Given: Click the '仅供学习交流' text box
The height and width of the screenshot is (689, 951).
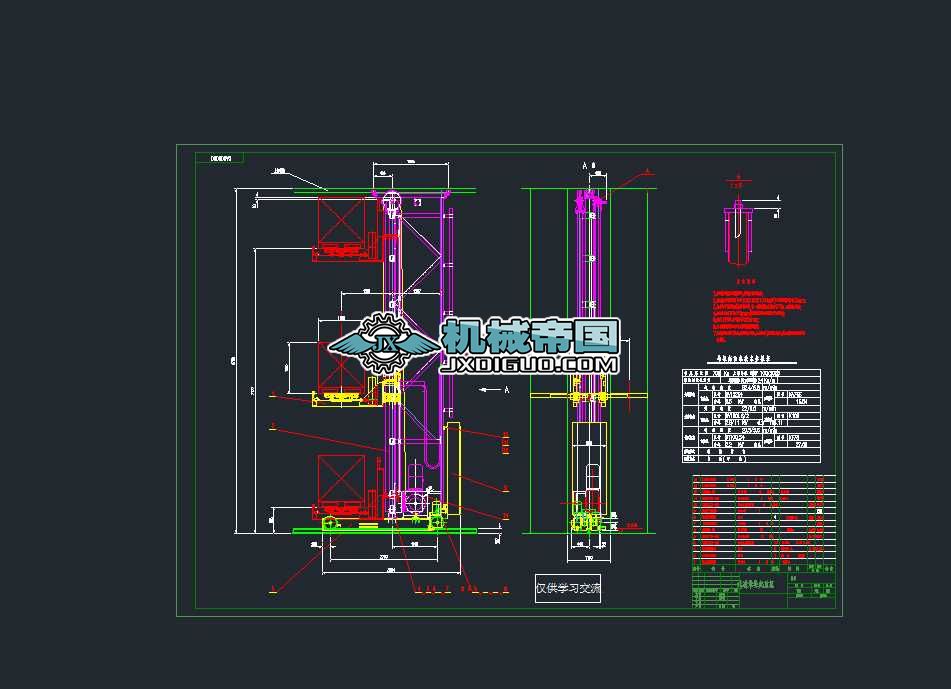Looking at the screenshot, I should tap(568, 588).
